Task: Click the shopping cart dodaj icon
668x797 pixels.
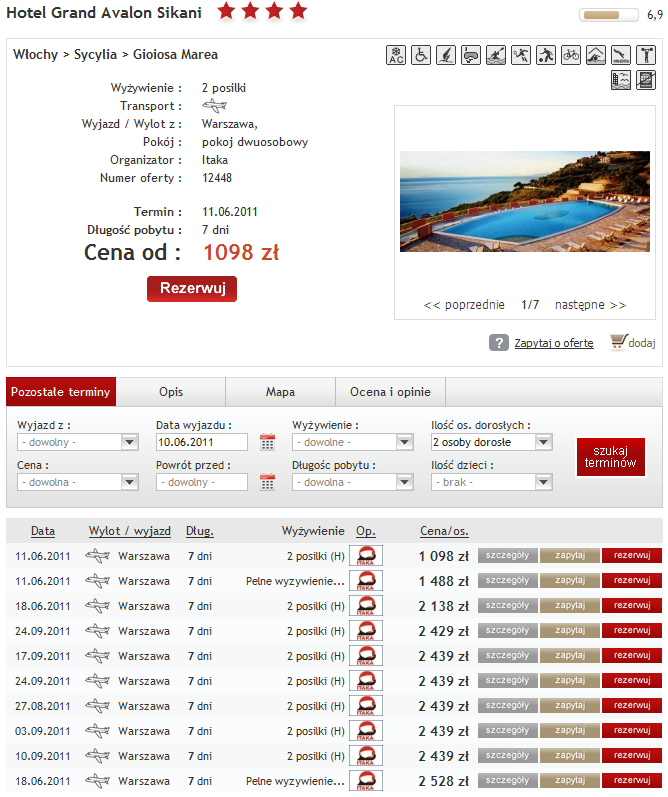Action: [618, 342]
